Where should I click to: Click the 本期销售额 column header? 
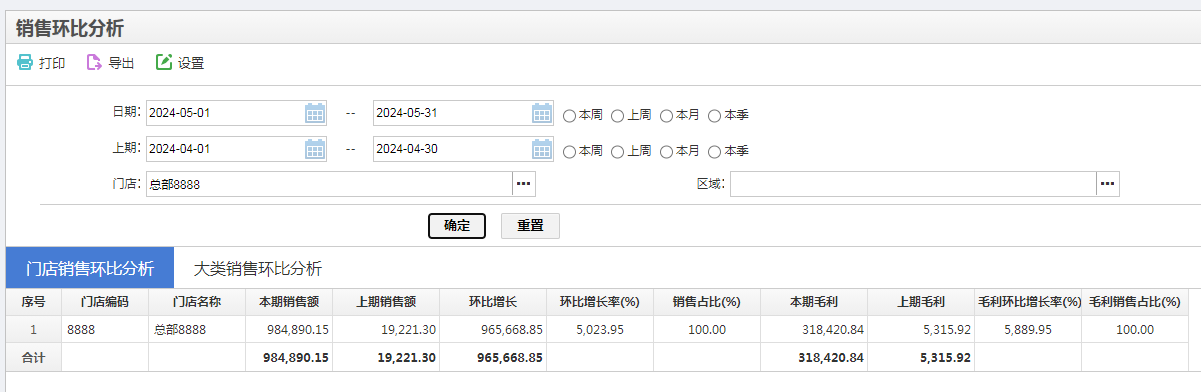(289, 302)
